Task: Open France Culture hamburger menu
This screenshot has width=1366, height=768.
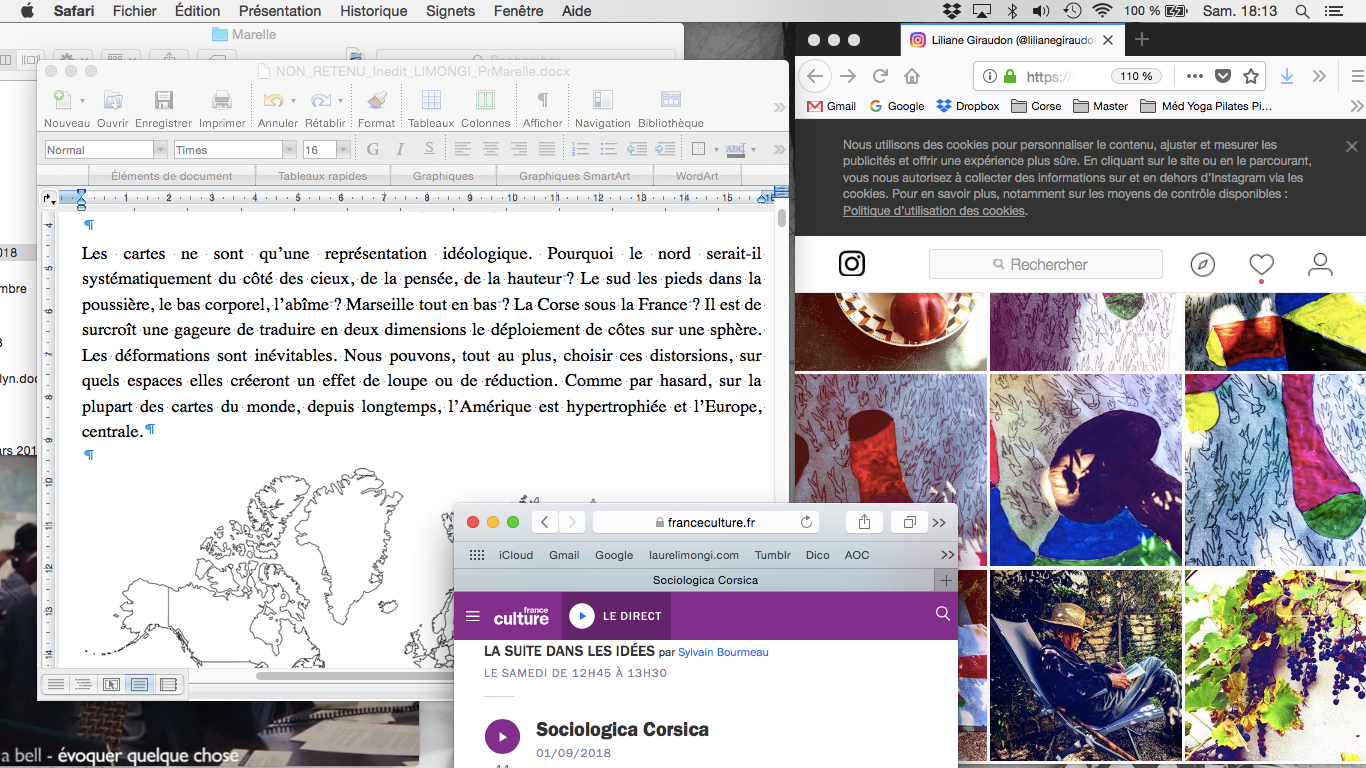Action: pyautogui.click(x=473, y=616)
